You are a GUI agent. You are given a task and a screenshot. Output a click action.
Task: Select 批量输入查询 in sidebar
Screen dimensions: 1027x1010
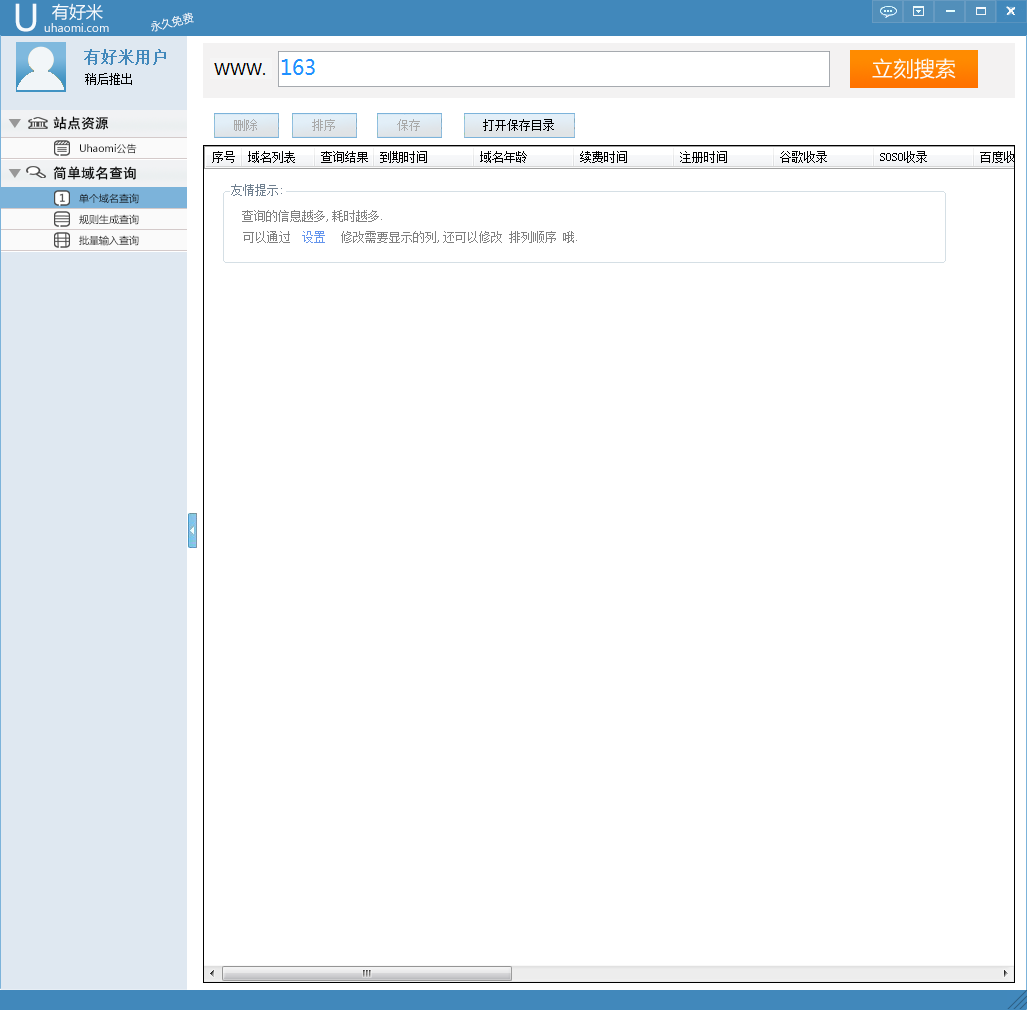tap(94, 240)
